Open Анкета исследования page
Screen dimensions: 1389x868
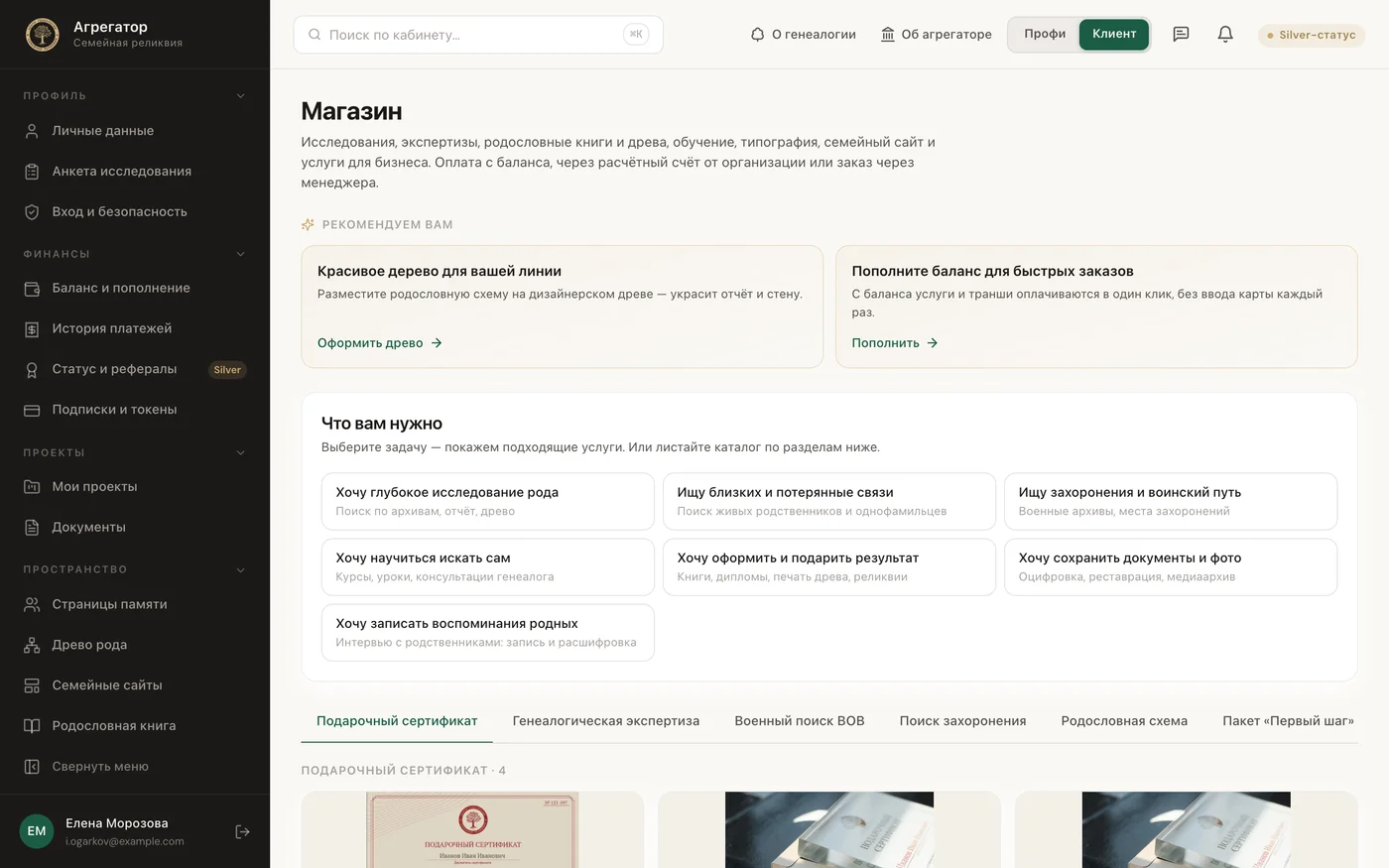(x=135, y=172)
